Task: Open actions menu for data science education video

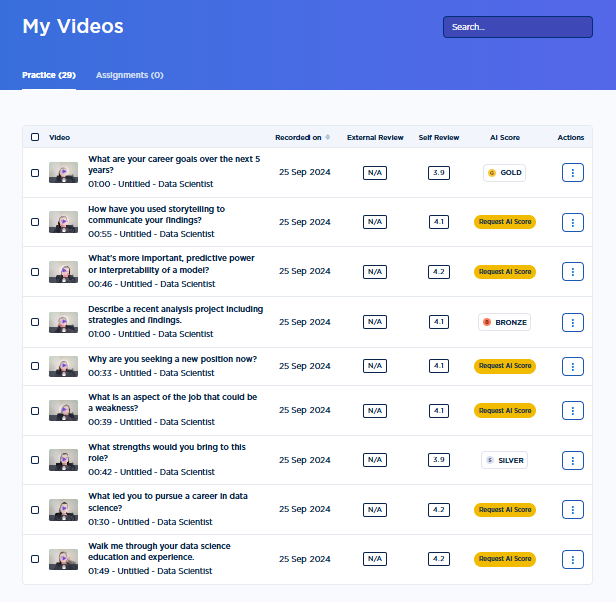Action: [x=572, y=559]
